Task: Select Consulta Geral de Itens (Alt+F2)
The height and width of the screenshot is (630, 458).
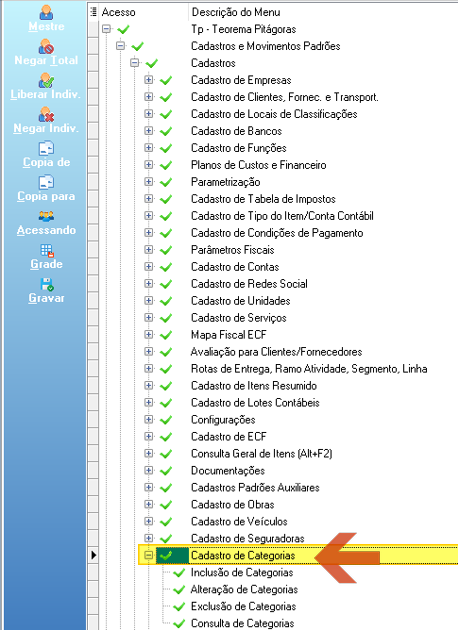Action: click(x=262, y=454)
